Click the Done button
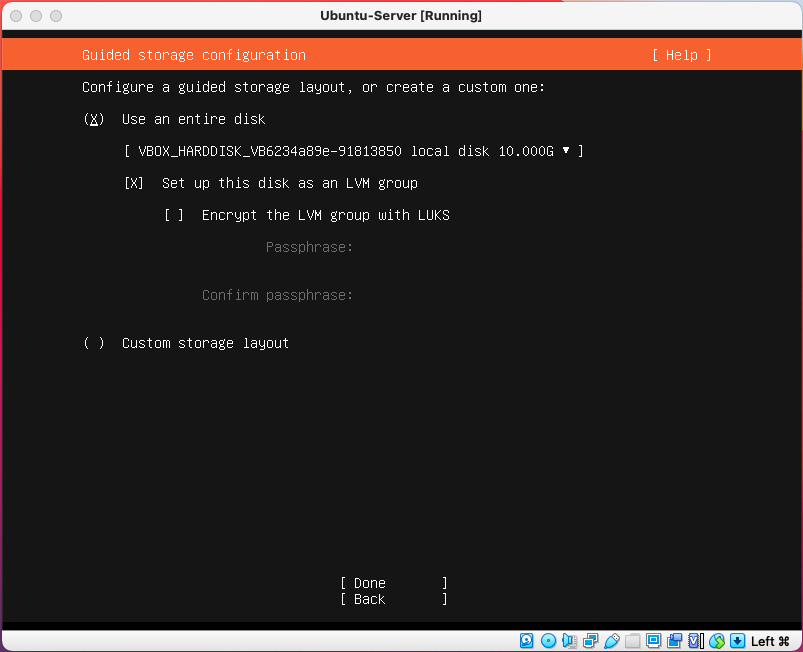803x652 pixels. [394, 583]
